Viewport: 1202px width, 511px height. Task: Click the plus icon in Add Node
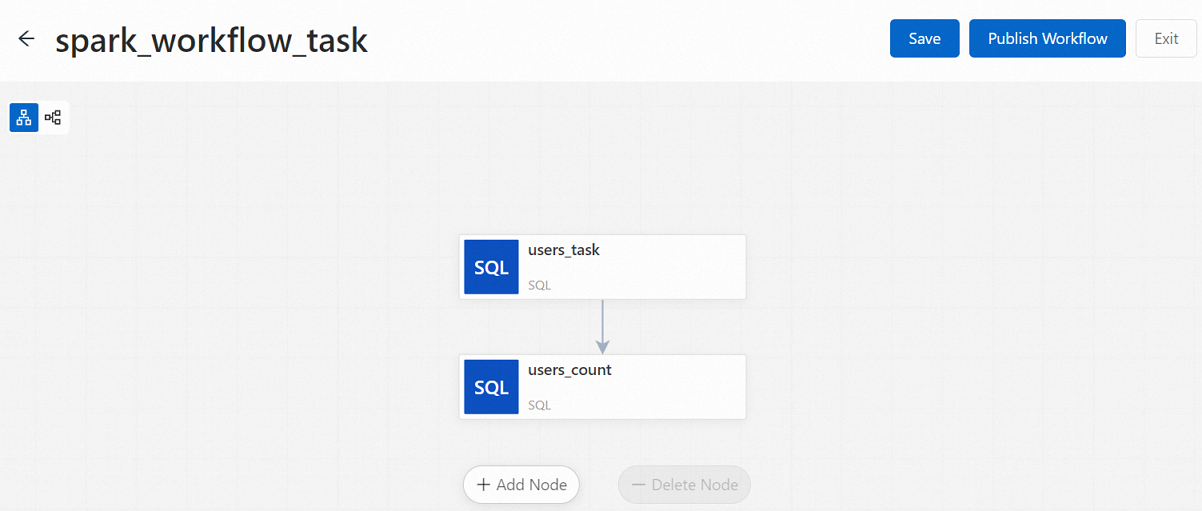pyautogui.click(x=484, y=485)
